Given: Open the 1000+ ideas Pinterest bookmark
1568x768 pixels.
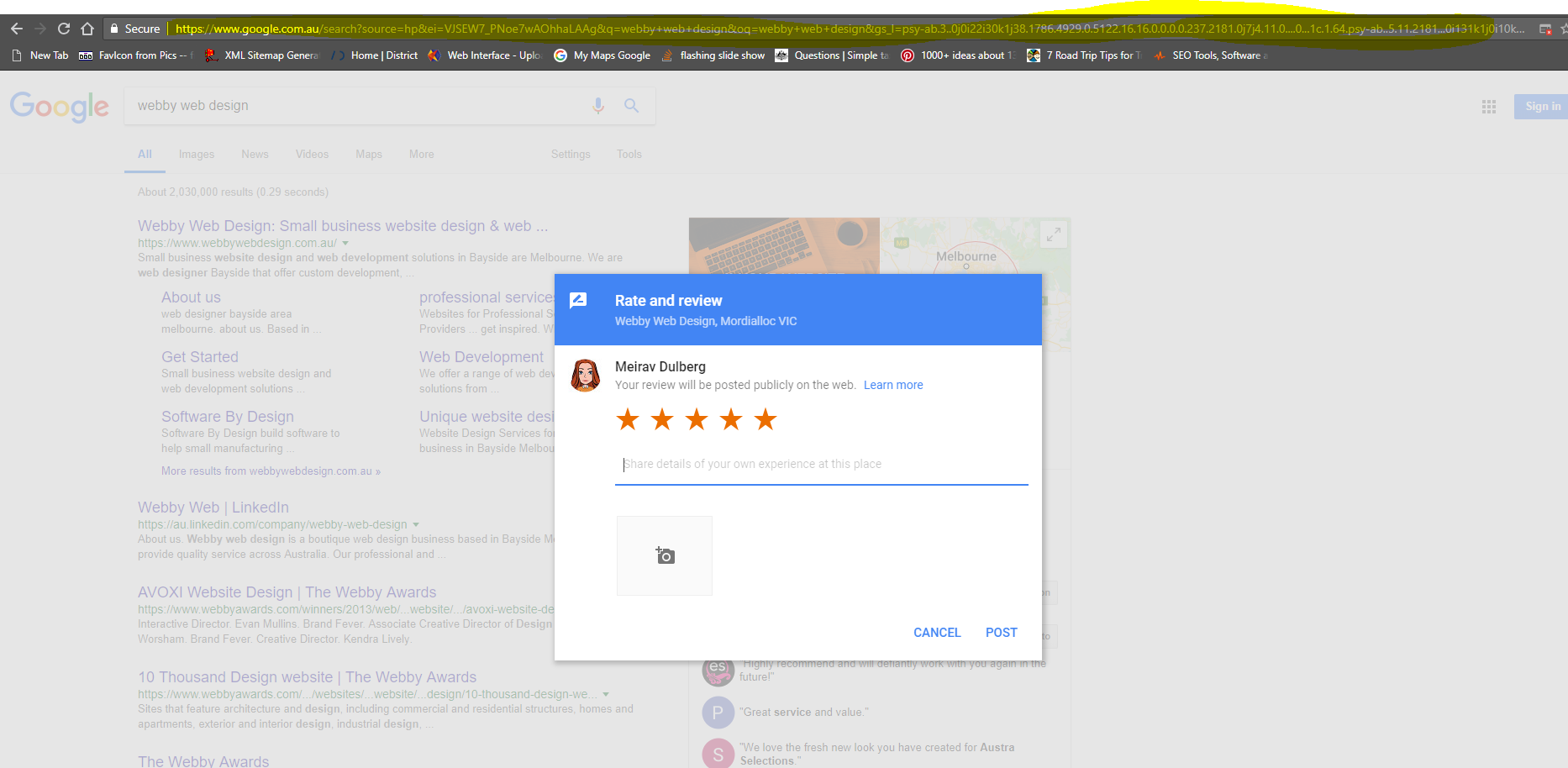Looking at the screenshot, I should click(958, 55).
